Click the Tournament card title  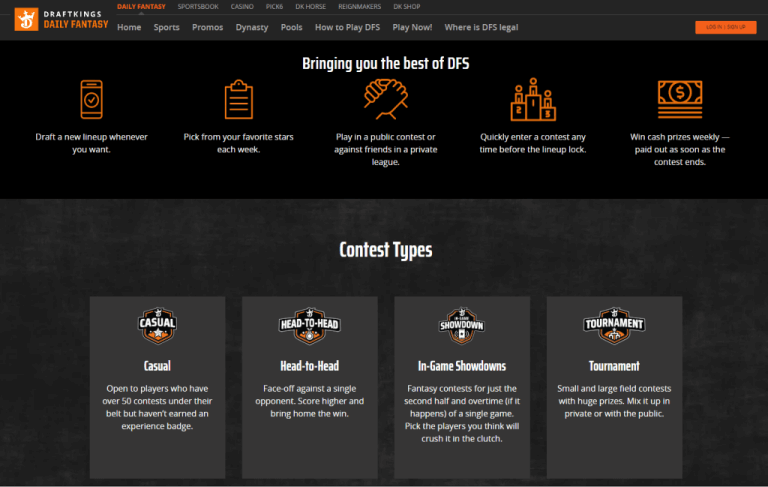tap(614, 366)
